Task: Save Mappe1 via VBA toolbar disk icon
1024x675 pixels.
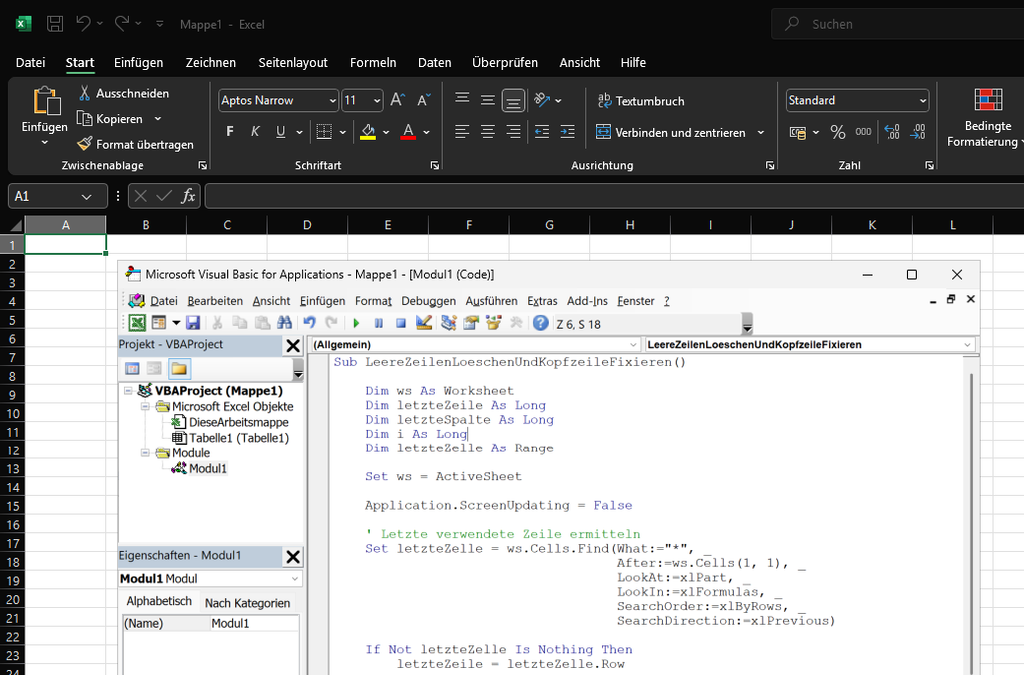Action: pyautogui.click(x=193, y=322)
